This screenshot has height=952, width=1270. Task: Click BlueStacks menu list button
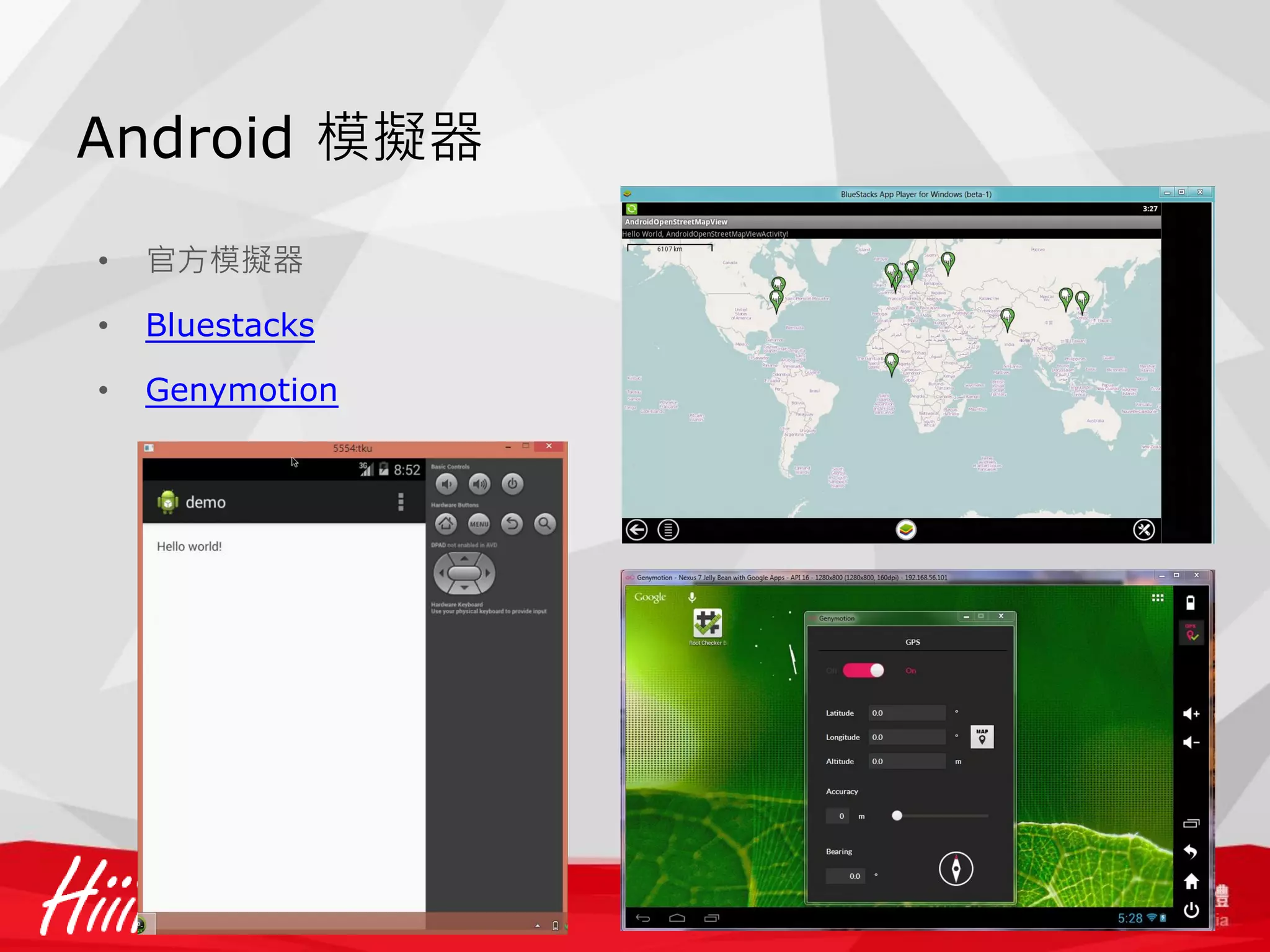(668, 530)
